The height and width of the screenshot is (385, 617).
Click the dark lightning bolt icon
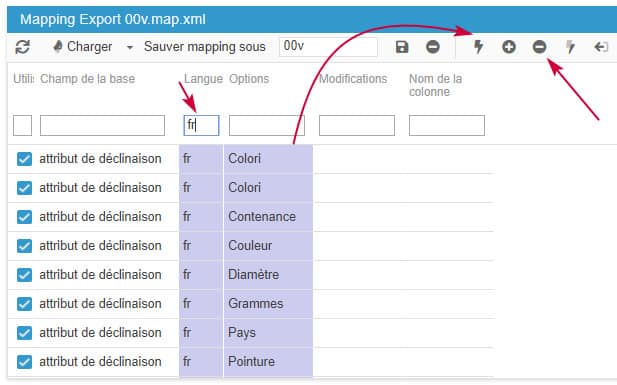coord(478,47)
